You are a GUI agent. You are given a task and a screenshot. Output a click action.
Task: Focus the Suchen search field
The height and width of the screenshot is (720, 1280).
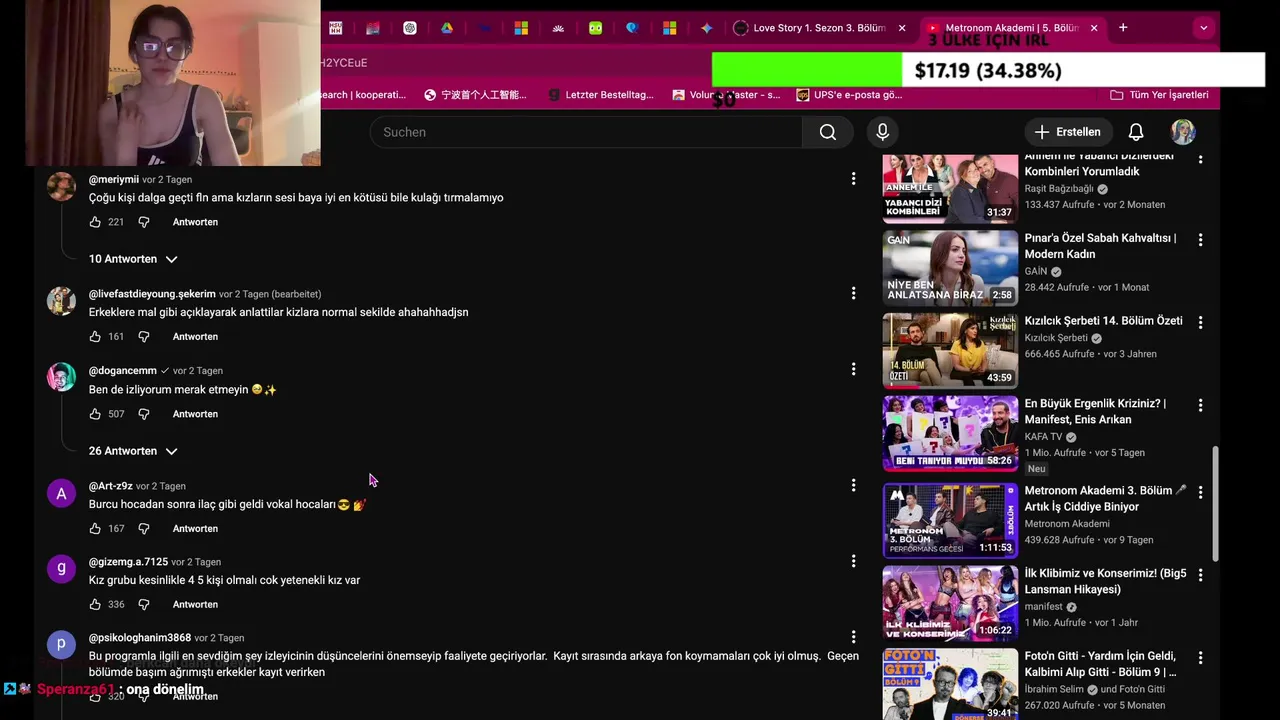click(586, 132)
